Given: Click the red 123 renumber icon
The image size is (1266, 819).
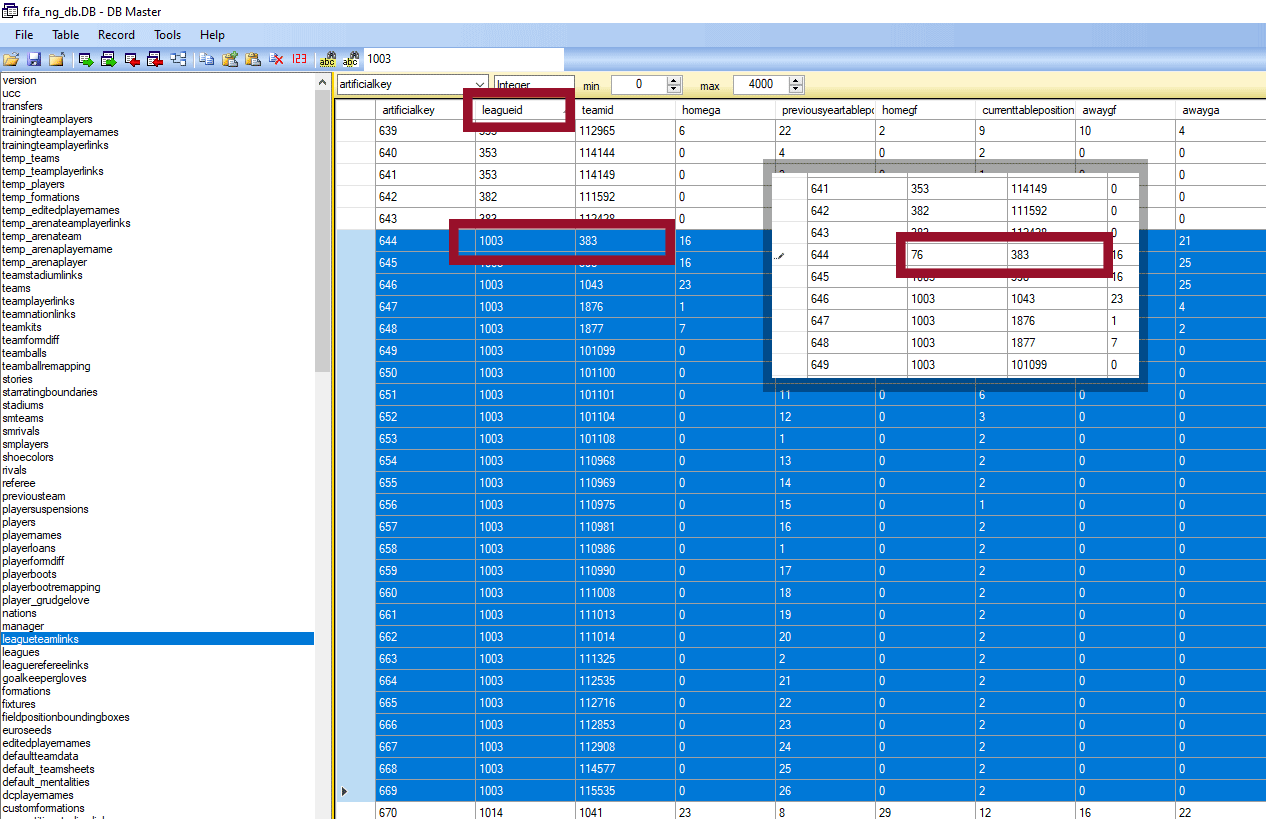Looking at the screenshot, I should pyautogui.click(x=299, y=59).
